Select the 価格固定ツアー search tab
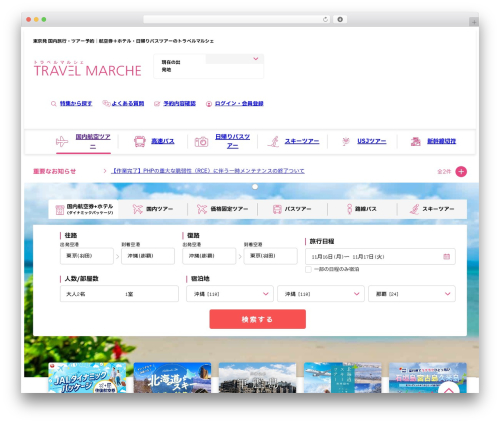This screenshot has width=500, height=423. tap(222, 209)
